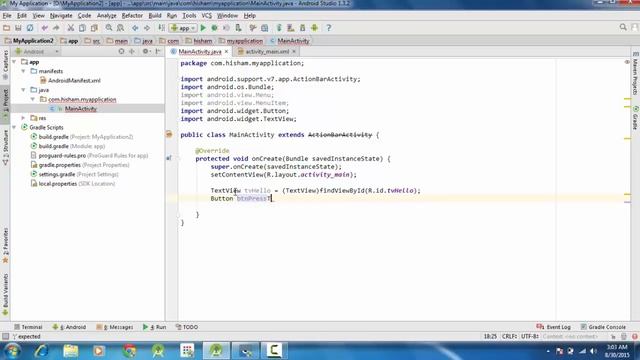Collapse the java folder node
Viewport: 640px width, 360px height.
click(24, 90)
